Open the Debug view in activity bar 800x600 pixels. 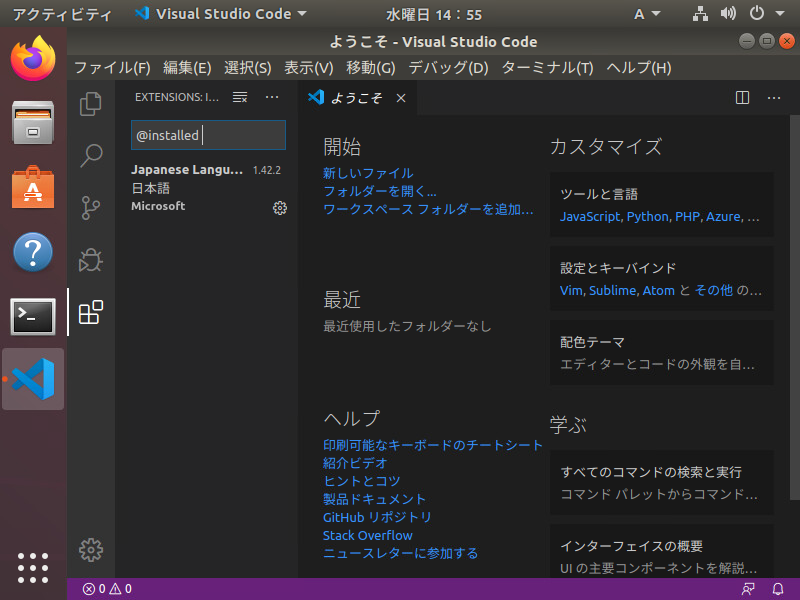point(91,260)
